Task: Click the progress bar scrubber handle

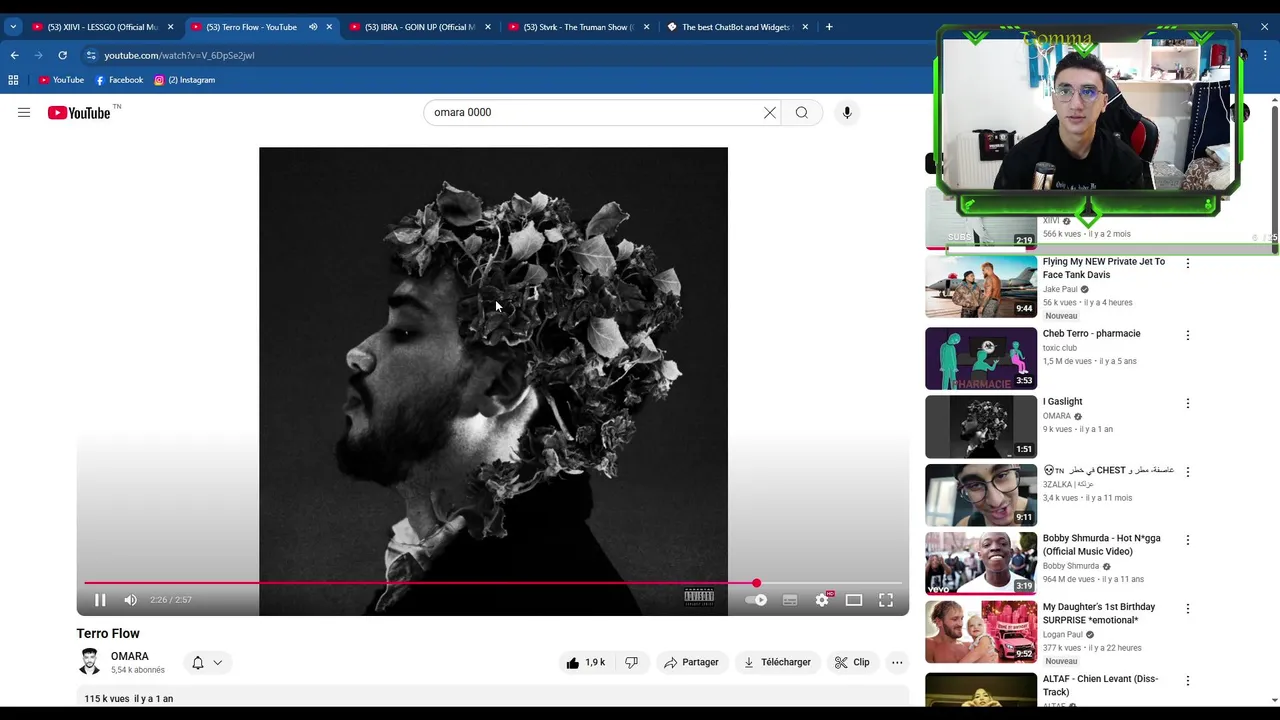Action: tap(756, 583)
